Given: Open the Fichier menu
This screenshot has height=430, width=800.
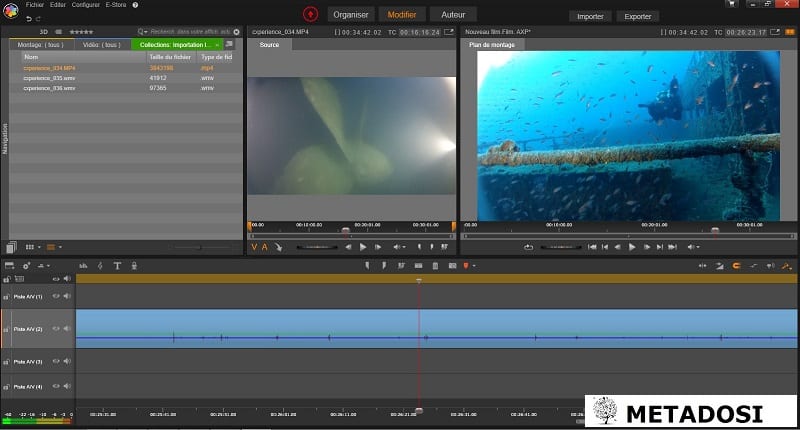Looking at the screenshot, I should click(35, 5).
